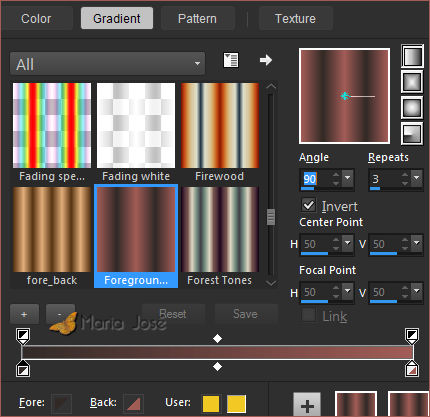Click the plus button to add gradient
The width and height of the screenshot is (430, 417).
(24, 314)
